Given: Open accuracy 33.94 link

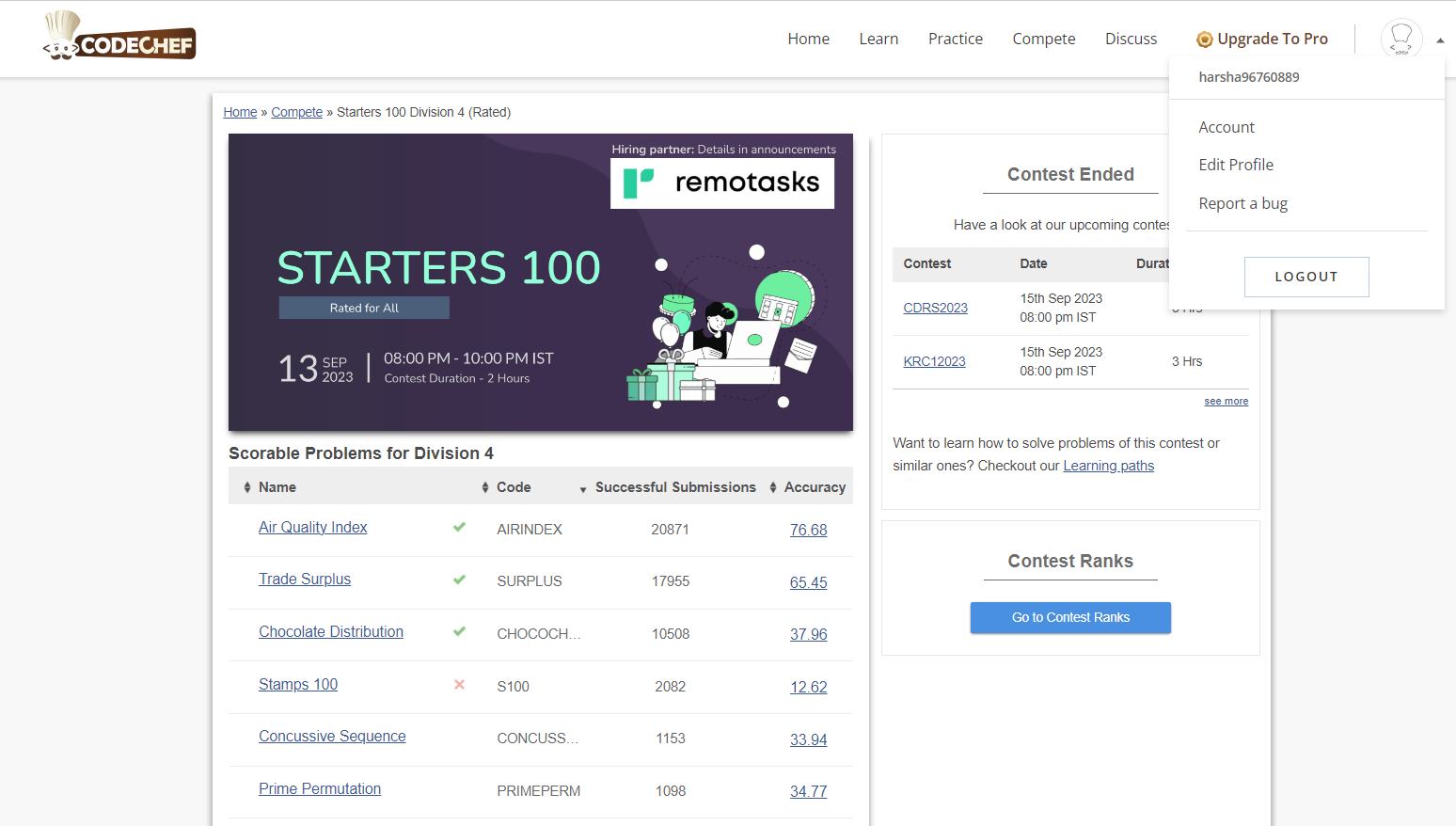Looking at the screenshot, I should 808,739.
